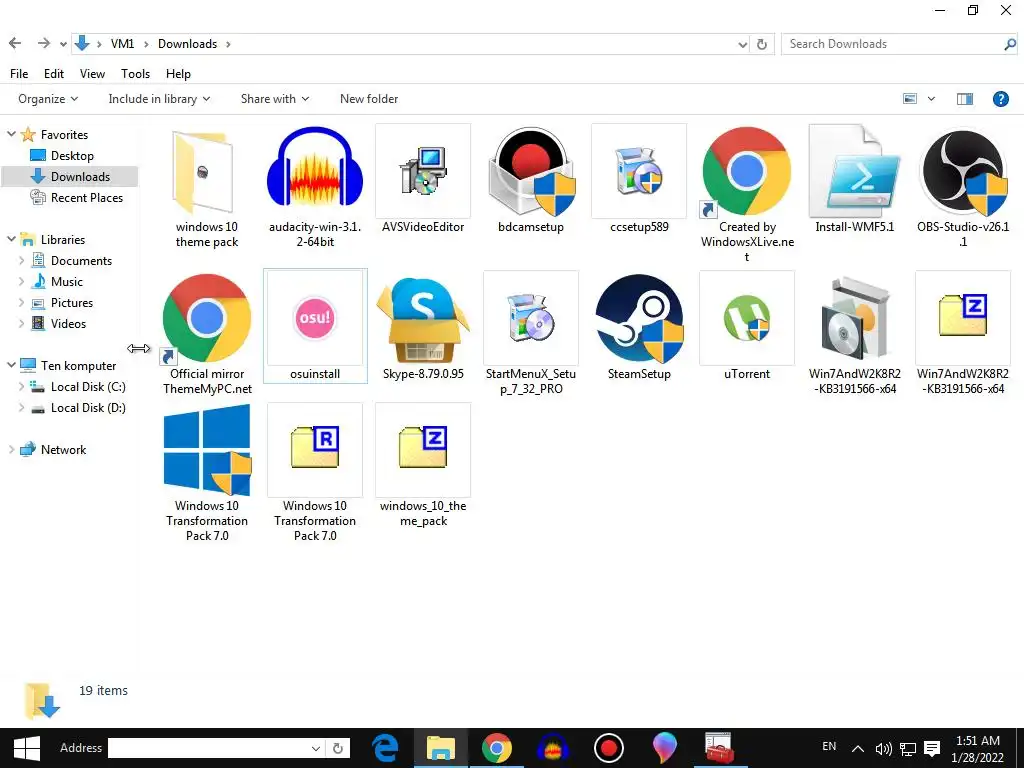Expand the Local Disk (C:) node
The image size is (1024, 768).
tap(22, 387)
